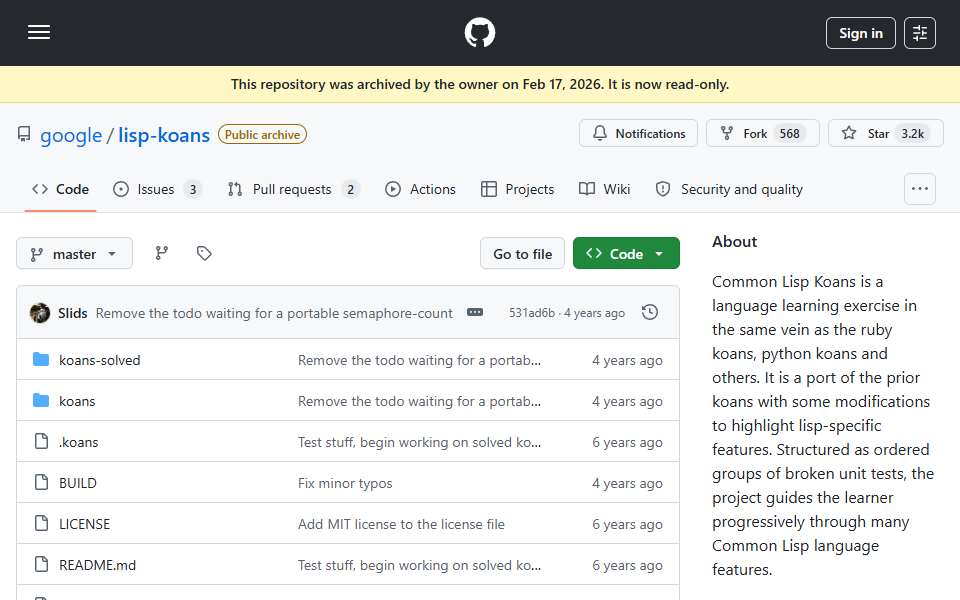Click the star count 3.2k
The width and height of the screenshot is (960, 600).
pyautogui.click(x=912, y=133)
